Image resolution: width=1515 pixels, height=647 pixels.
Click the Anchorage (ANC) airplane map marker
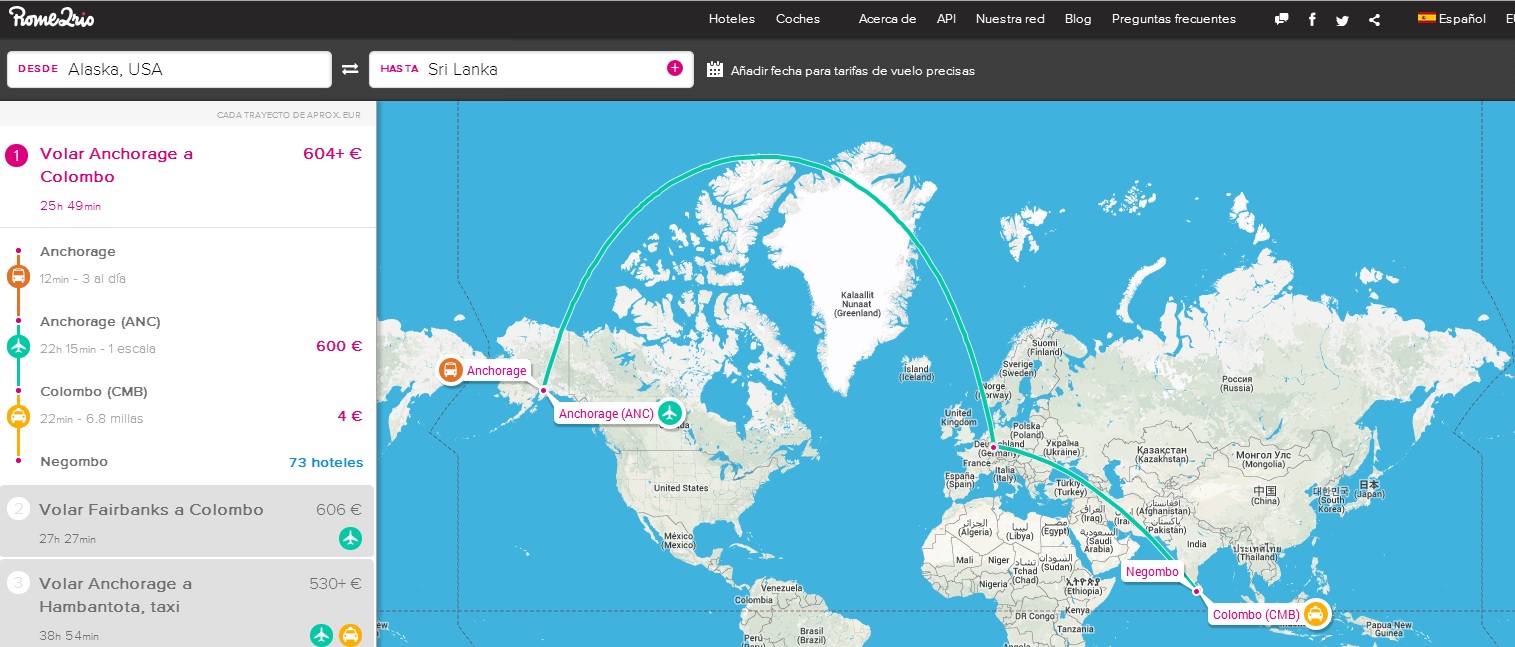coord(669,412)
